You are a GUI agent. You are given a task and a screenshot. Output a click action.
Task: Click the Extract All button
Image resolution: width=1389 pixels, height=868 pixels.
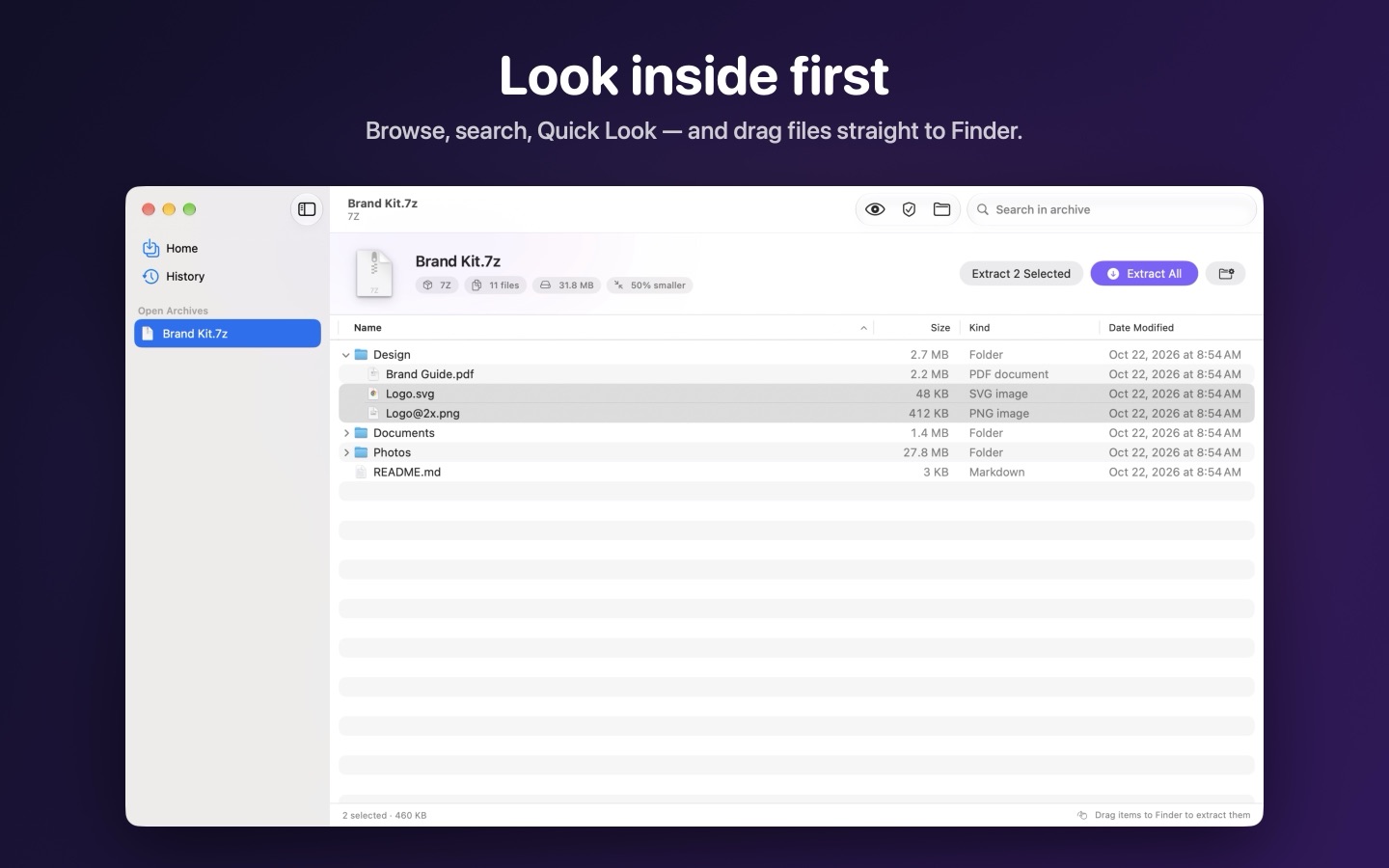tap(1144, 274)
